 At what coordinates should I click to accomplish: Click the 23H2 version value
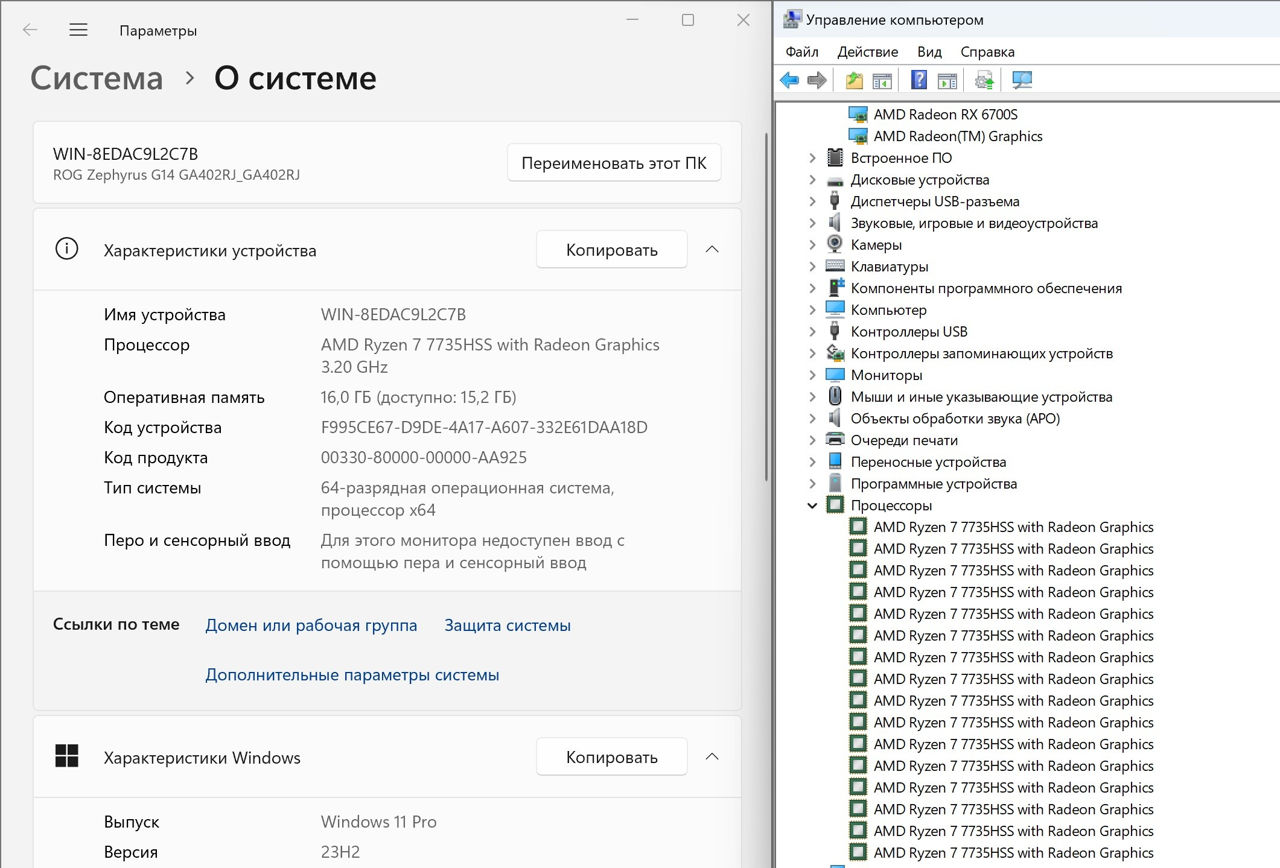tap(340, 853)
